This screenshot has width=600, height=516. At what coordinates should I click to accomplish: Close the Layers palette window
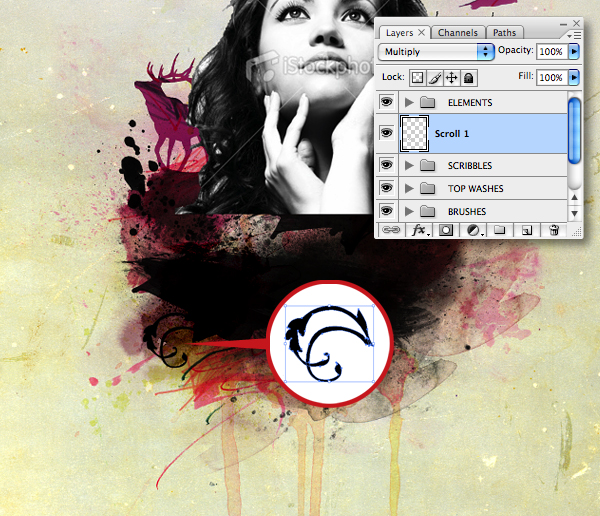click(576, 23)
